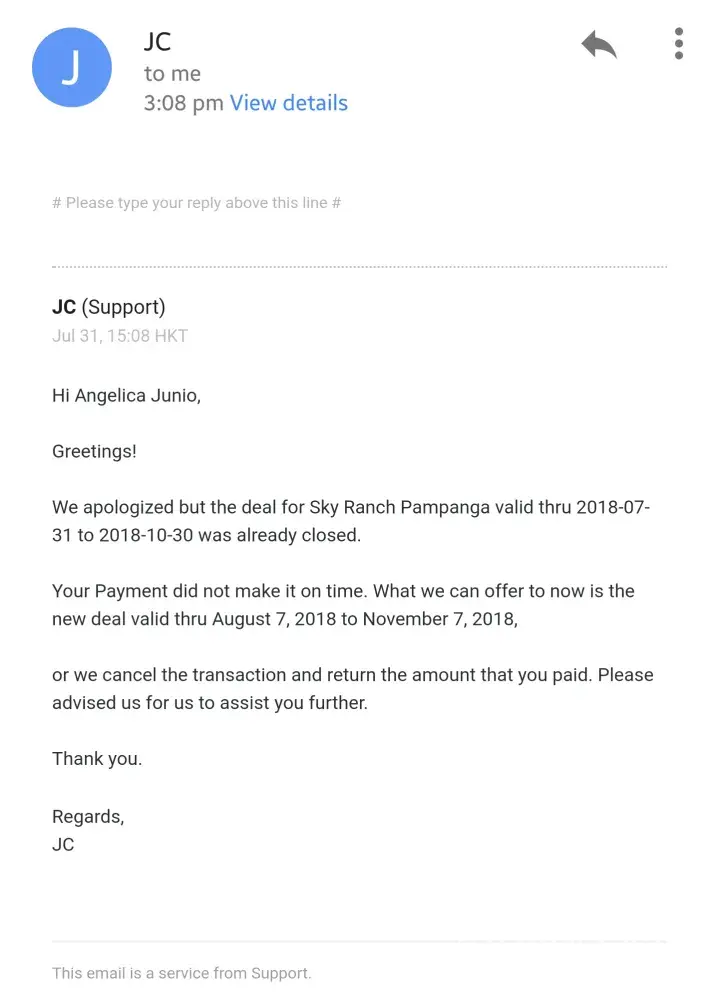
Task: Click the 'Greetings!' text
Action: [x=94, y=451]
